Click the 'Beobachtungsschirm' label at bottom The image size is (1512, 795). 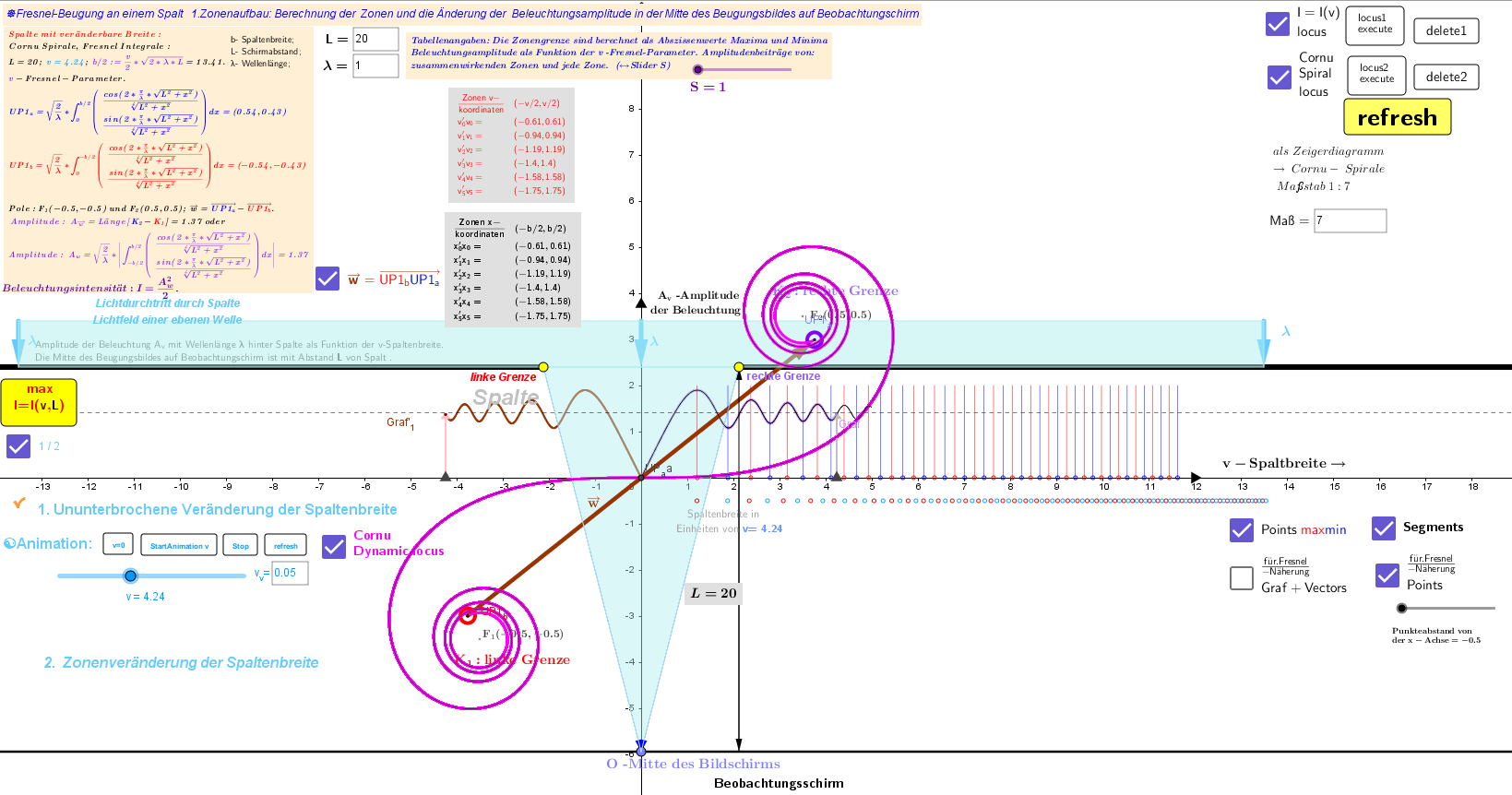(779, 783)
